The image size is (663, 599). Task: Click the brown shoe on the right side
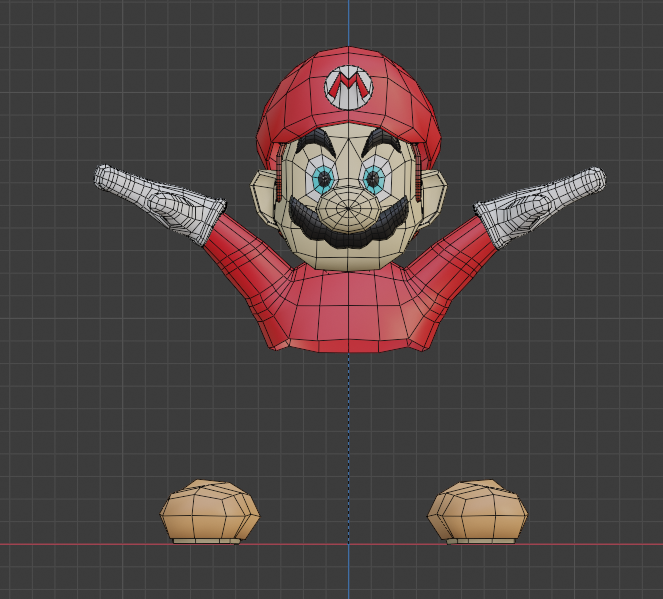(x=478, y=511)
